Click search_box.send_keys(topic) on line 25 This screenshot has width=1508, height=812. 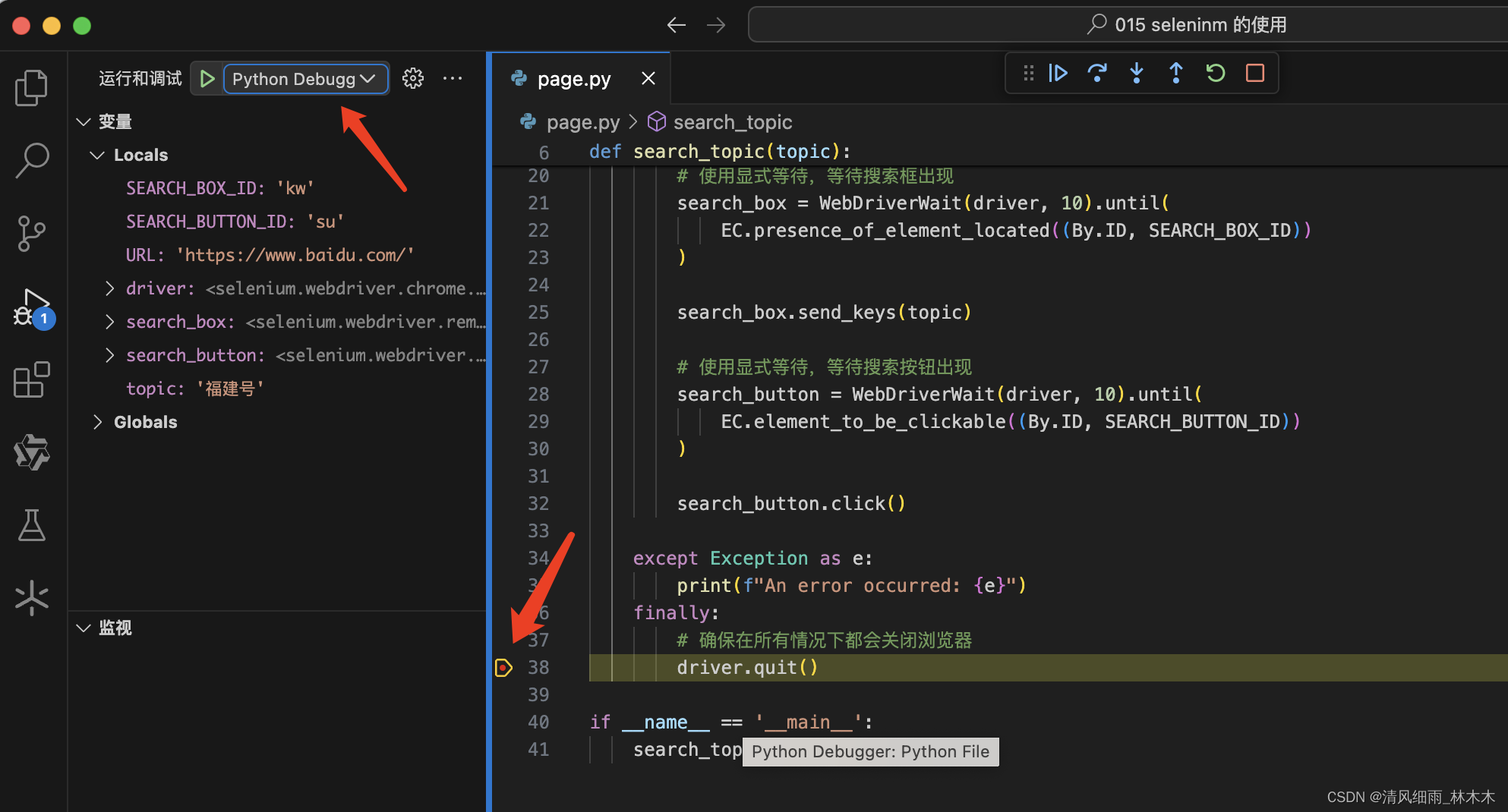pyautogui.click(x=824, y=313)
